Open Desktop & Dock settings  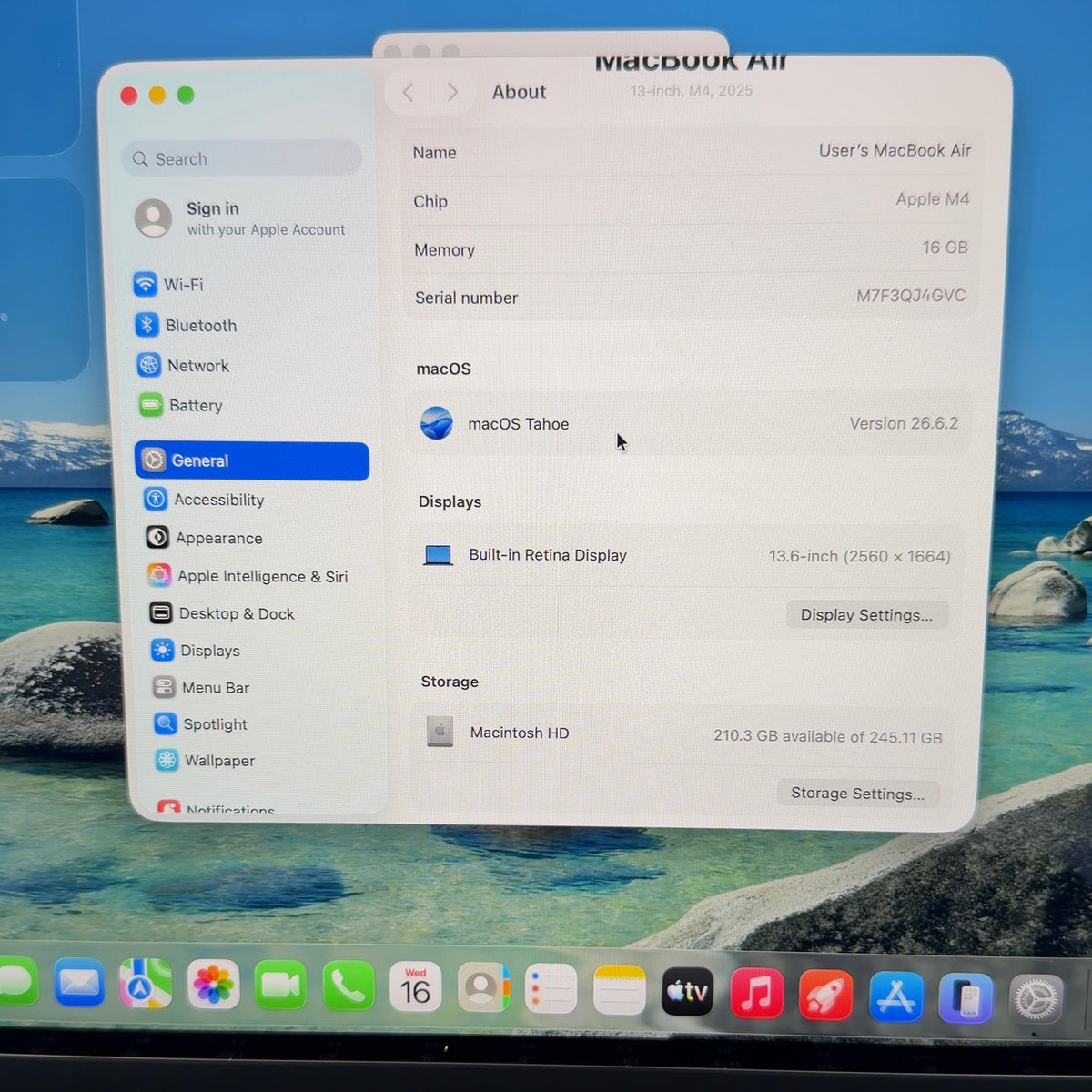[x=223, y=613]
